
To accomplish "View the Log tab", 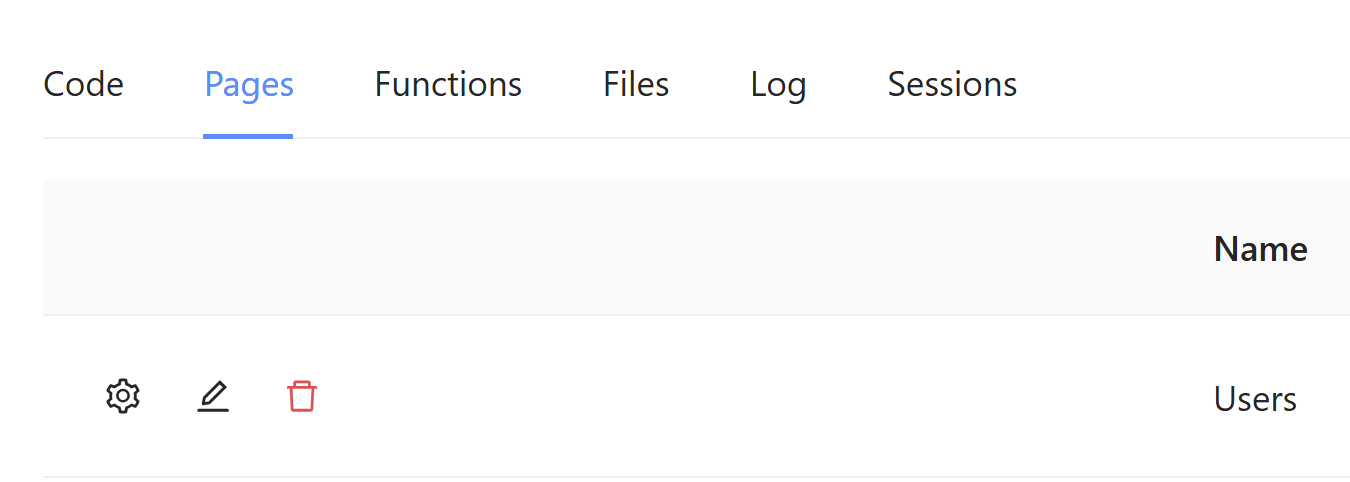I will click(x=778, y=85).
